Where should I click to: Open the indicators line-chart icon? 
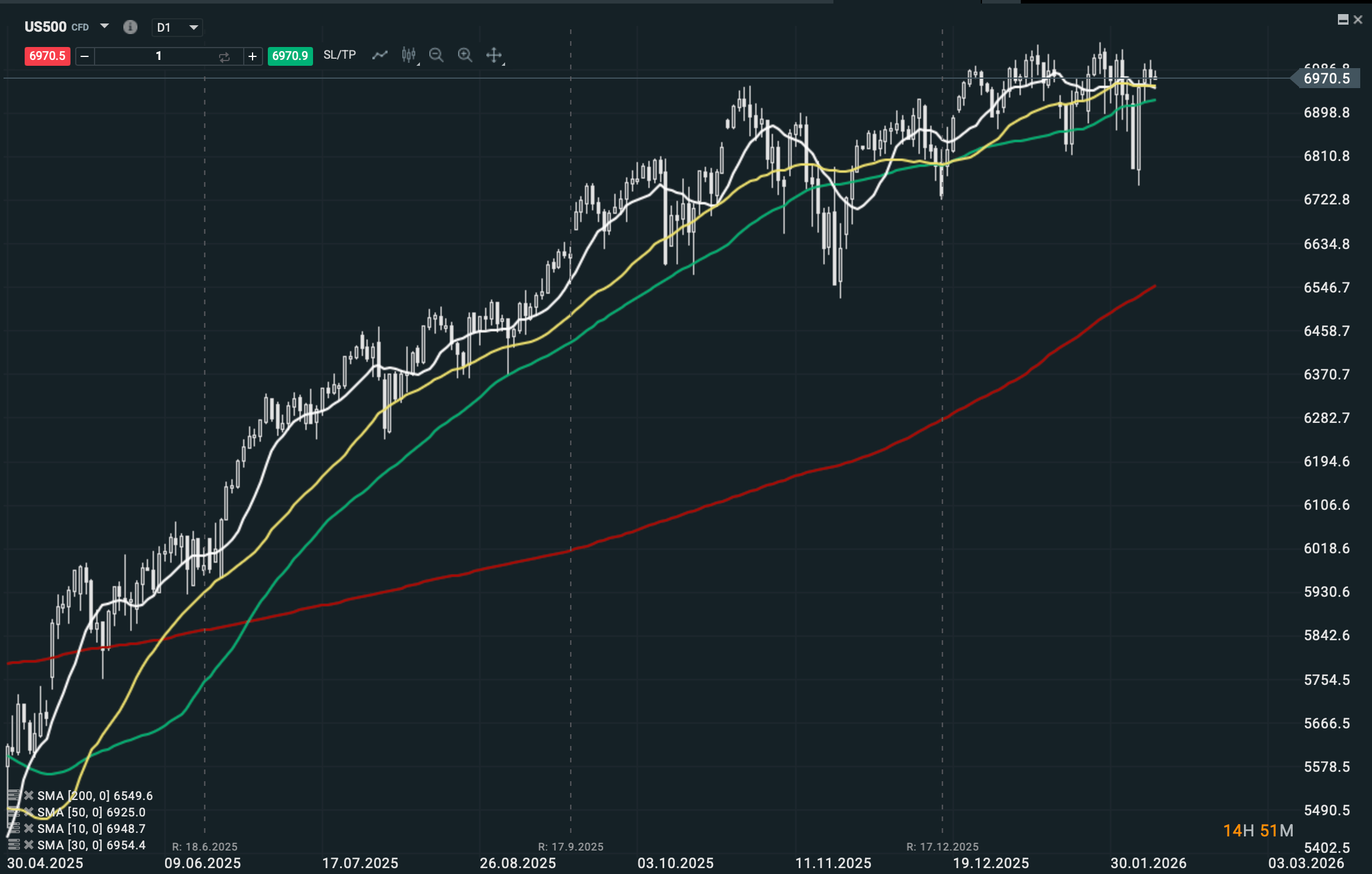click(x=380, y=55)
